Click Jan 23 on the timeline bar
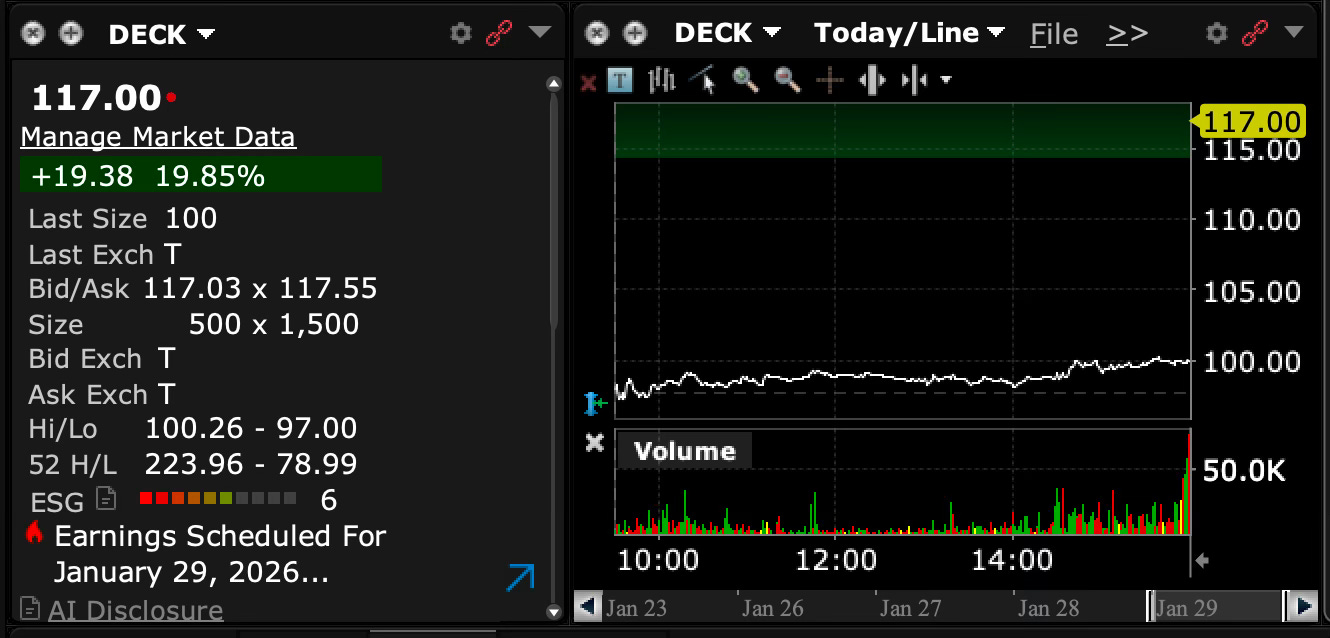 click(636, 607)
